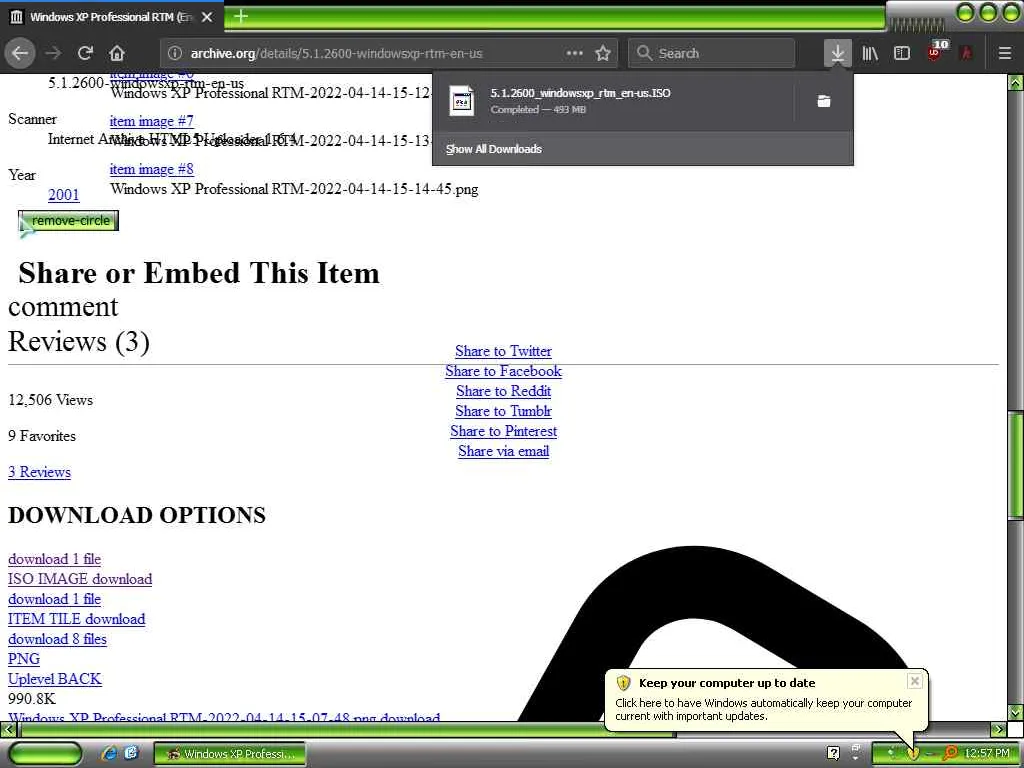Click the vertical scrollbar down arrow
Image resolution: width=1024 pixels, height=768 pixels.
point(1015,712)
